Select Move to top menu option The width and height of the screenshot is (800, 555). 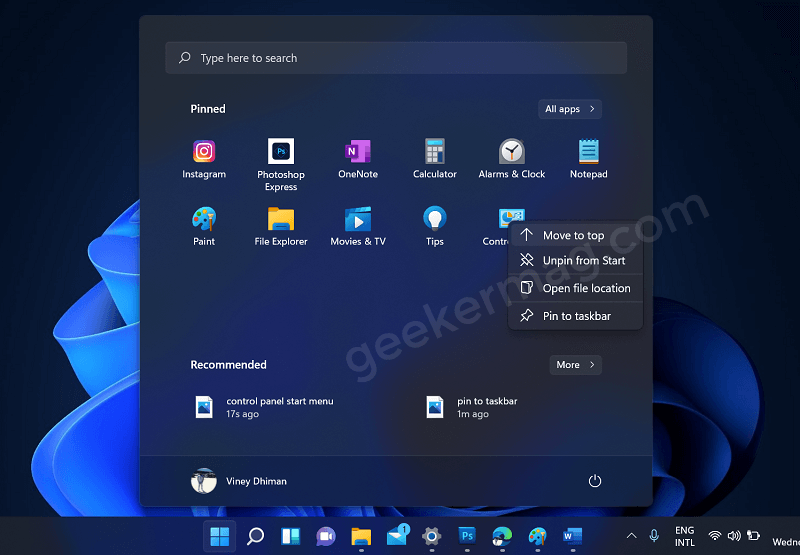coord(576,235)
